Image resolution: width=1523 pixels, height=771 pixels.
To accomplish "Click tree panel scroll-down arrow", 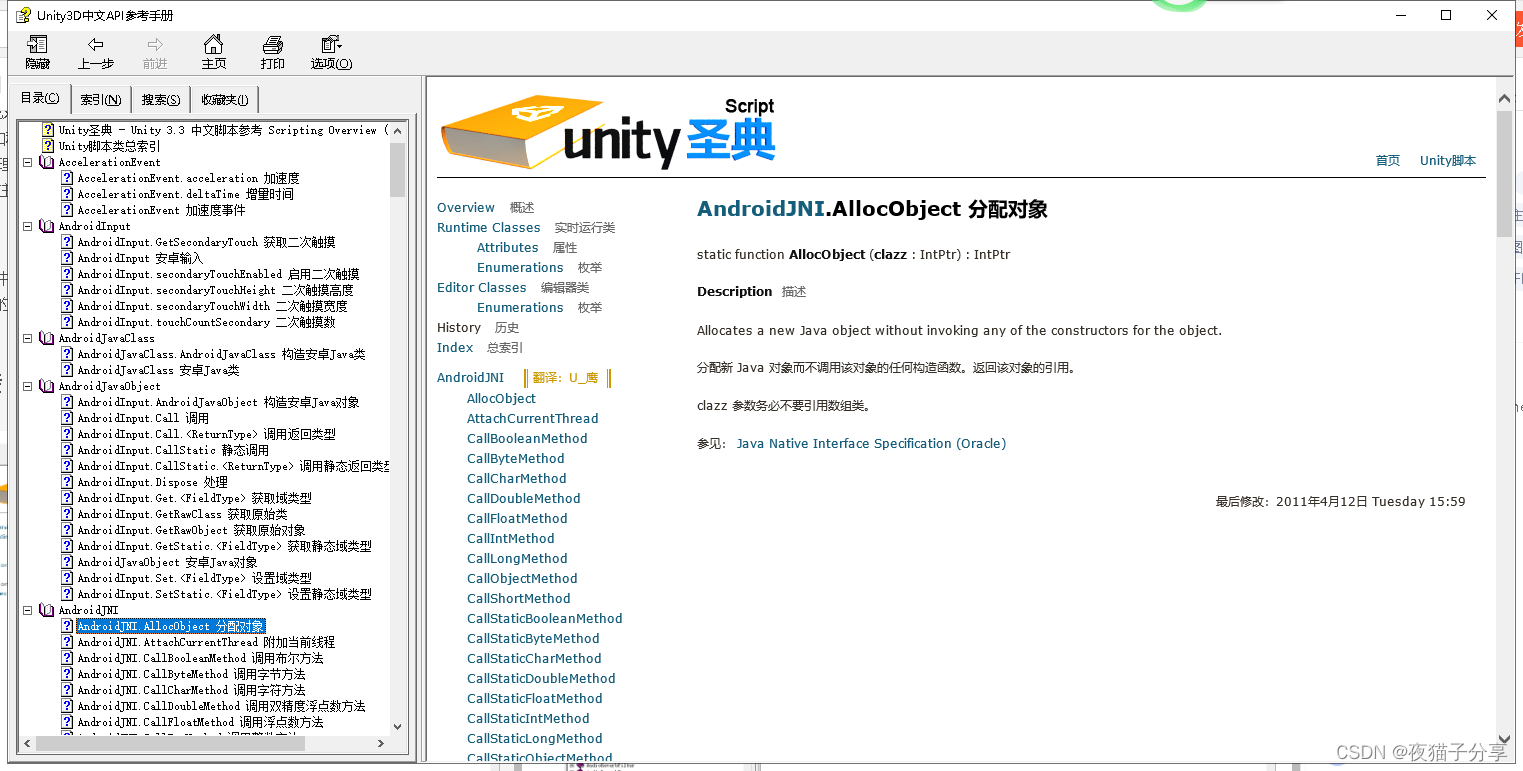I will (397, 727).
